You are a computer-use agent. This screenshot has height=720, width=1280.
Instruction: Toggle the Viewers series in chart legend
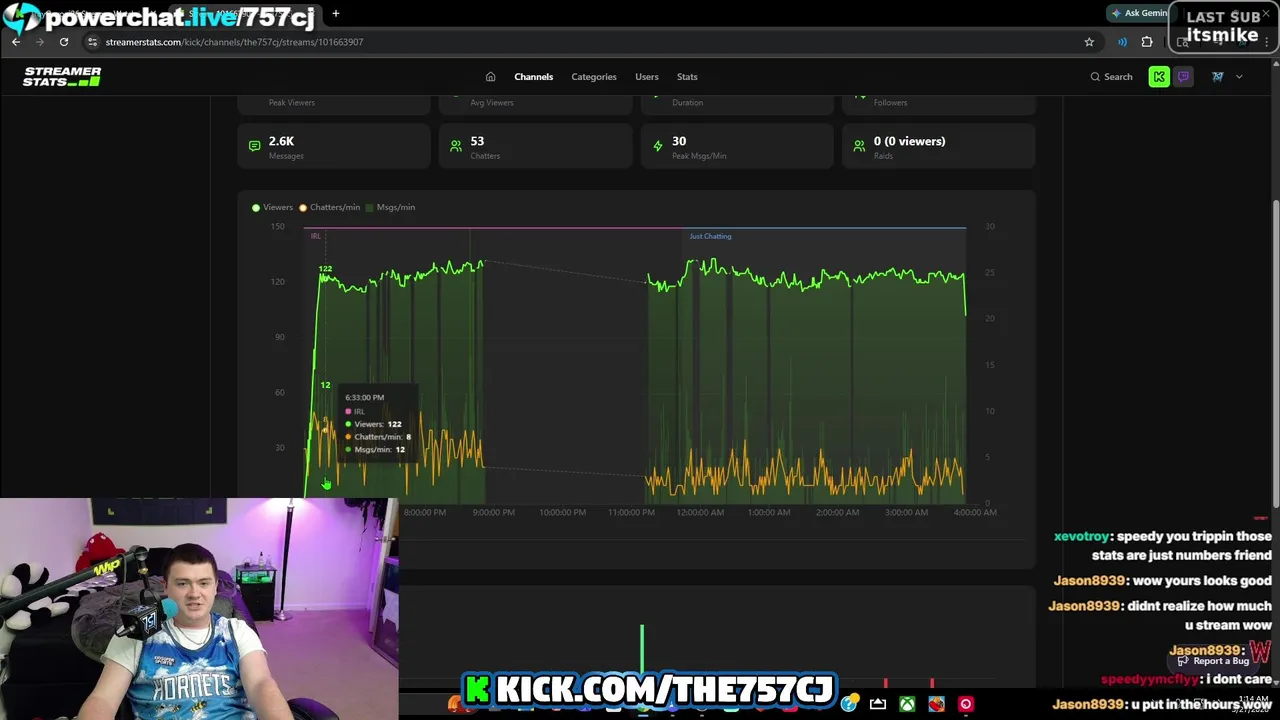272,207
